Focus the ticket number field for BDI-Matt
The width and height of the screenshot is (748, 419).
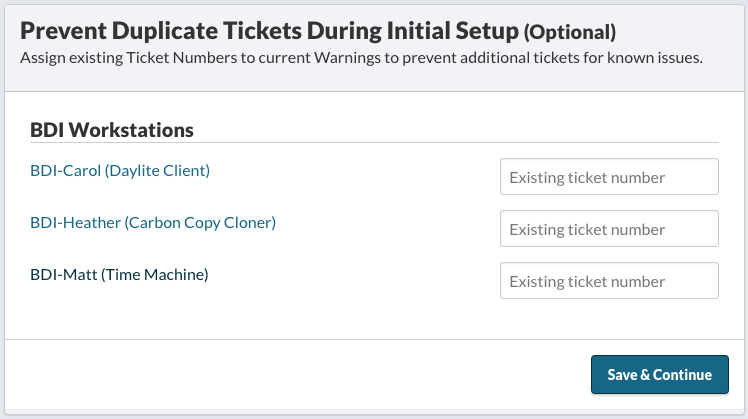[609, 281]
